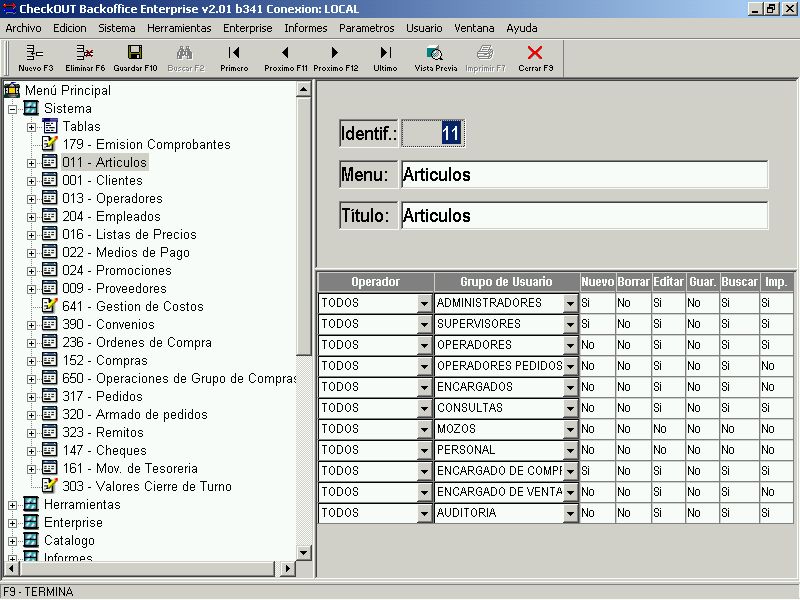Expand the 013 - Operadores node

32,199
